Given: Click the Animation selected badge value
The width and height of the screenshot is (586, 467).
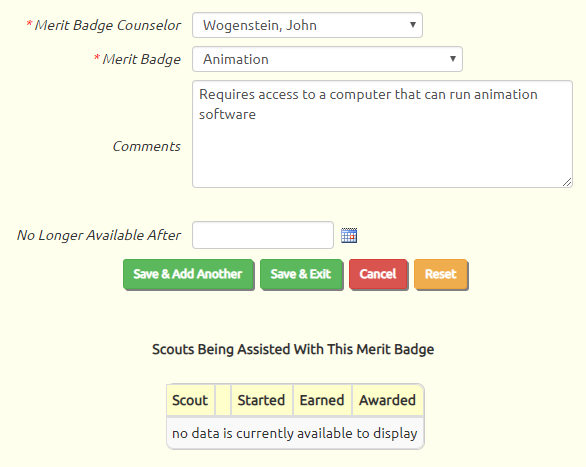Looking at the screenshot, I should 236,59.
